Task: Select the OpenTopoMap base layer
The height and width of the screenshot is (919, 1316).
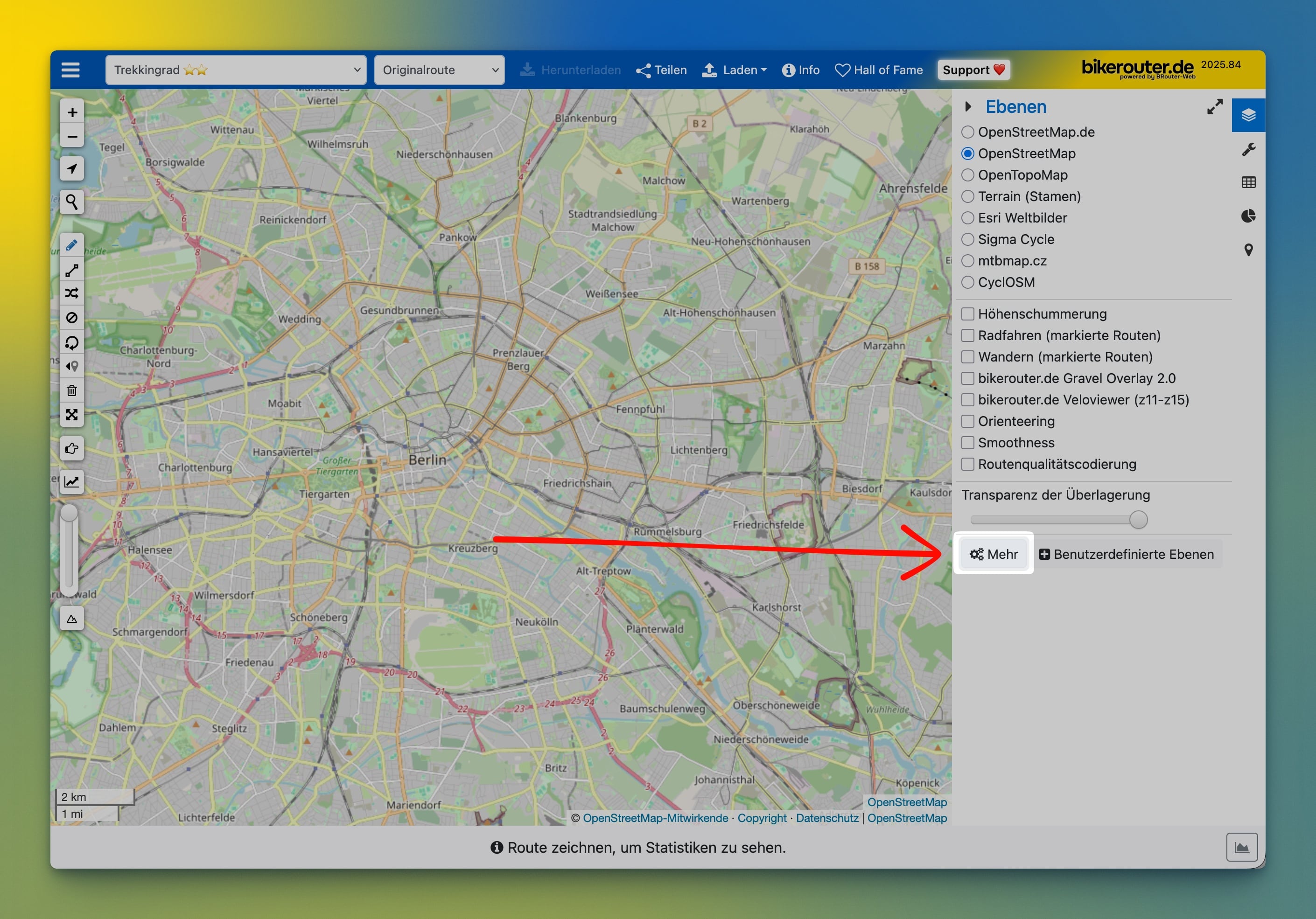Action: tap(967, 175)
